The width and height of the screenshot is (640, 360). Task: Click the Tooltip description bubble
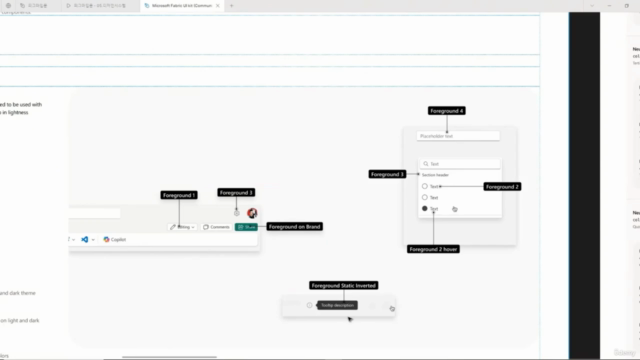tap(338, 305)
